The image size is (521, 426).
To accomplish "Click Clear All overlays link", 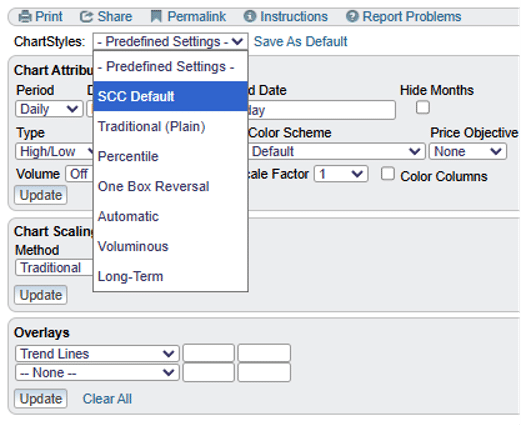I will [x=107, y=399].
